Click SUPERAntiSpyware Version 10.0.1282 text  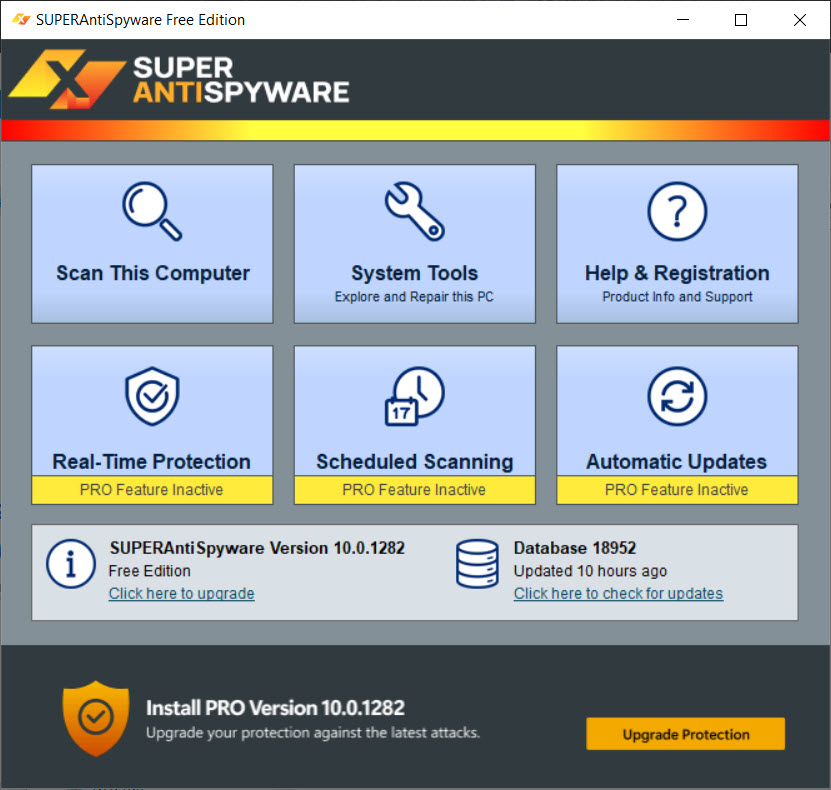click(257, 548)
